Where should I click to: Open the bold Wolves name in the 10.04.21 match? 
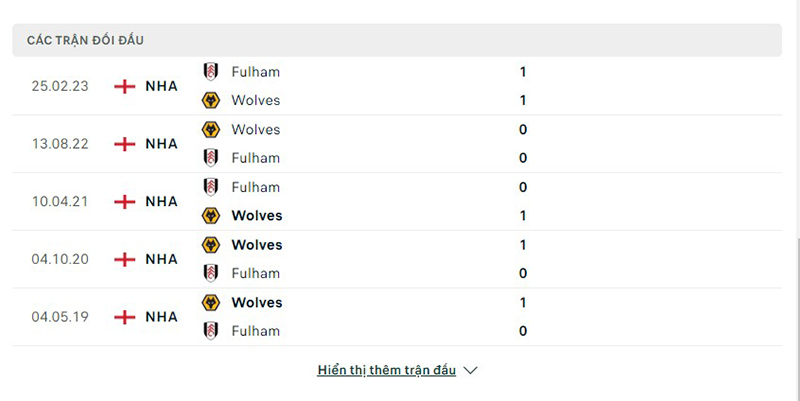tap(257, 216)
